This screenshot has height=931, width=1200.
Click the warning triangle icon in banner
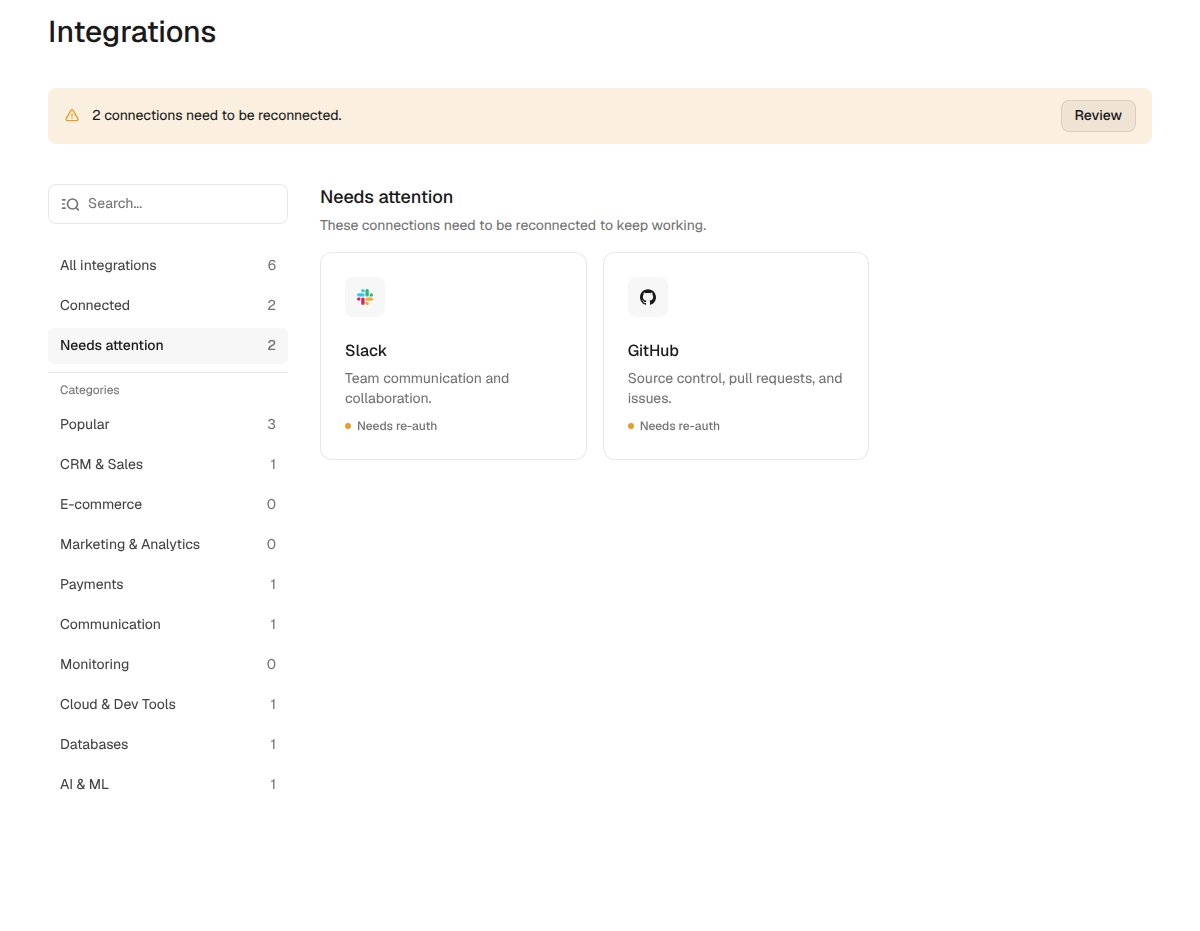pyautogui.click(x=72, y=116)
